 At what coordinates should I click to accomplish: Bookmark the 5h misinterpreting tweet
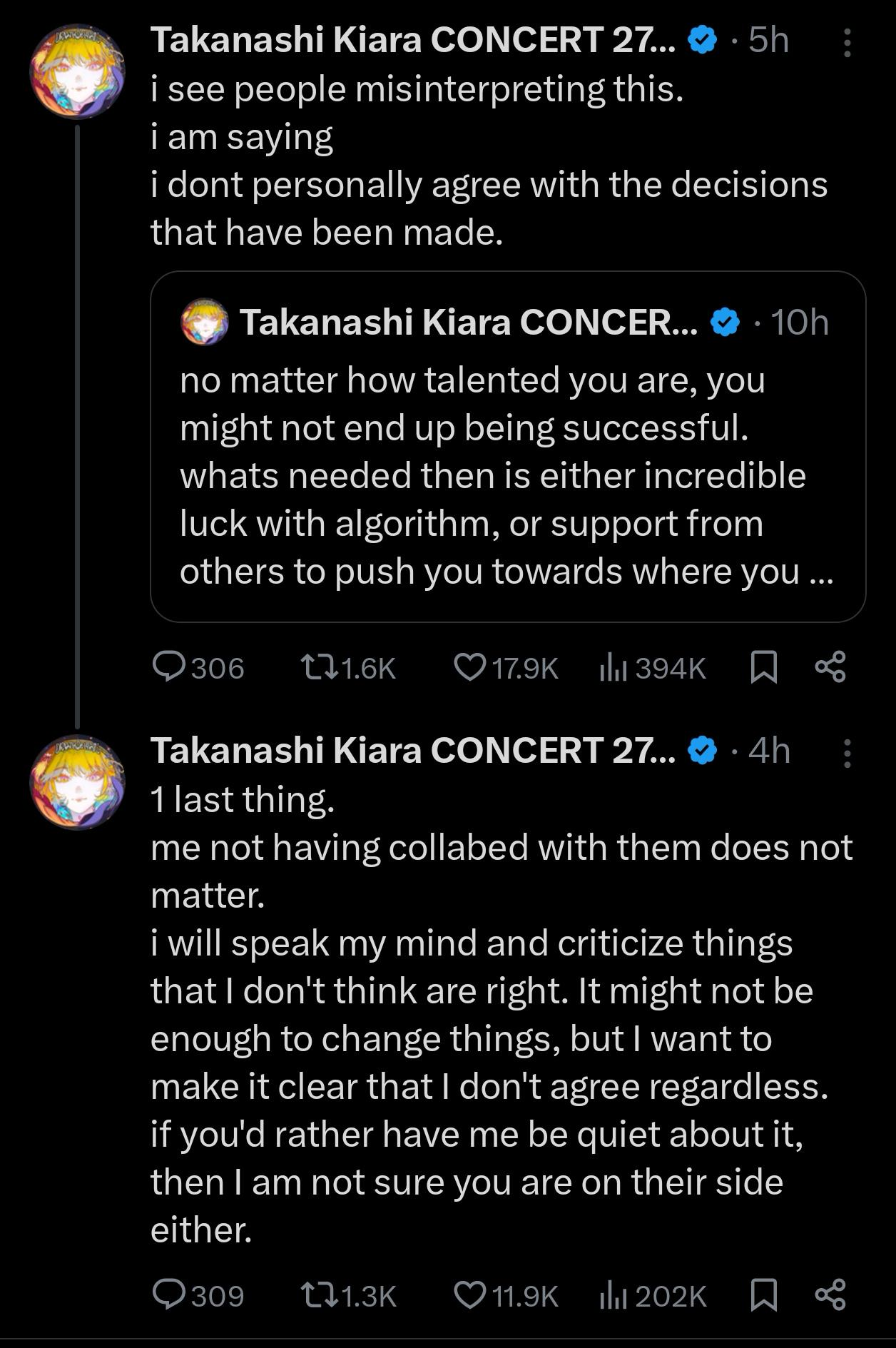coord(764,668)
